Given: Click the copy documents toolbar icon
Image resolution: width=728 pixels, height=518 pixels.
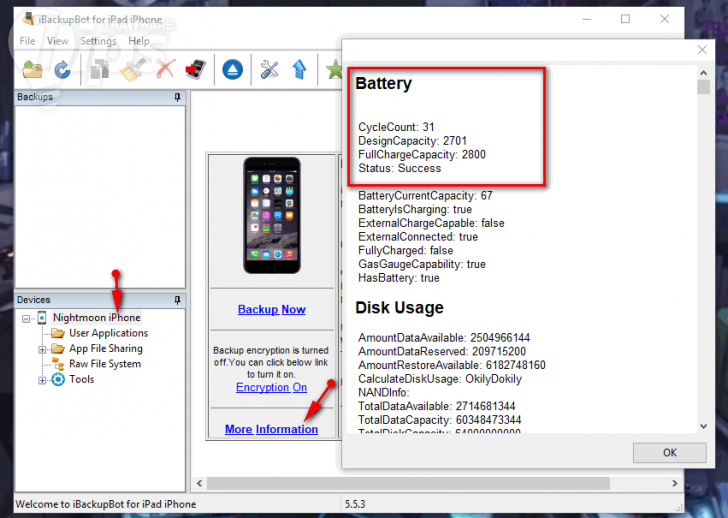Looking at the screenshot, I should point(99,71).
